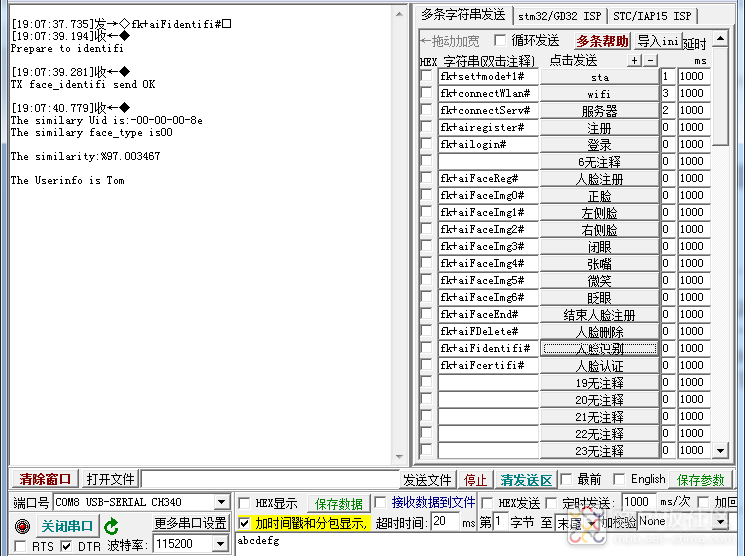The image size is (745, 556).
Task: Click the minus button above delay column
Action: point(650,60)
